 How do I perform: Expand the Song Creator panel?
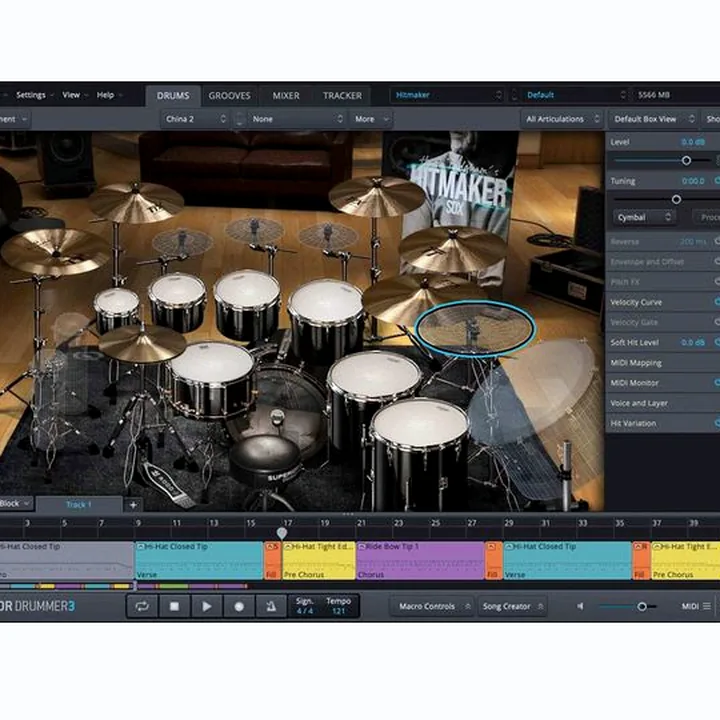[x=512, y=607]
